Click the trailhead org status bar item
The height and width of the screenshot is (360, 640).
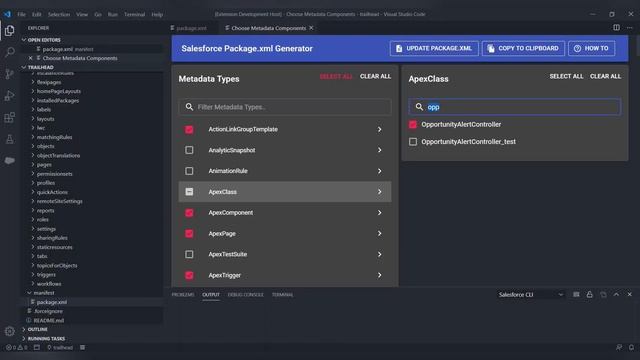[60, 347]
